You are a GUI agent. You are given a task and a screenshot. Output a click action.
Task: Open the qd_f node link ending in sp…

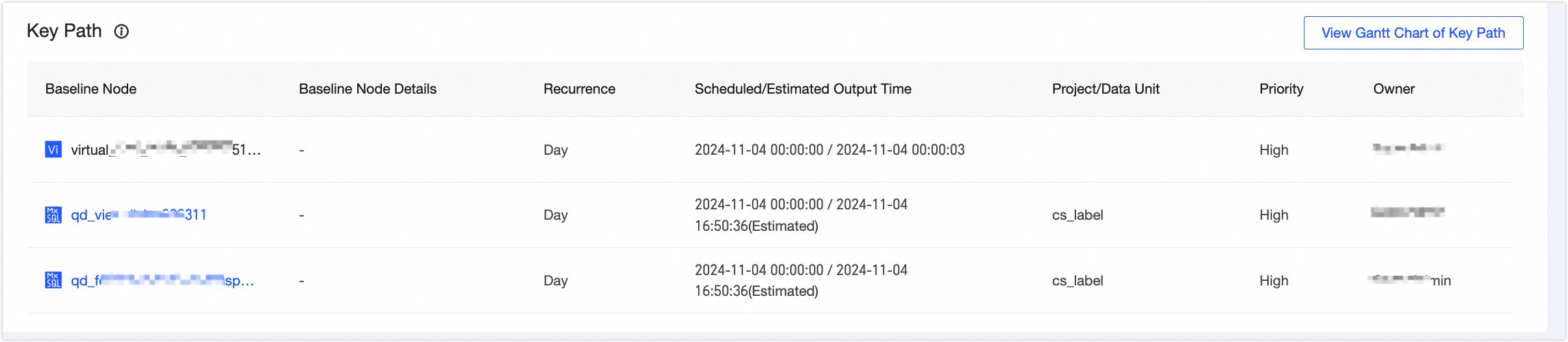[x=162, y=280]
